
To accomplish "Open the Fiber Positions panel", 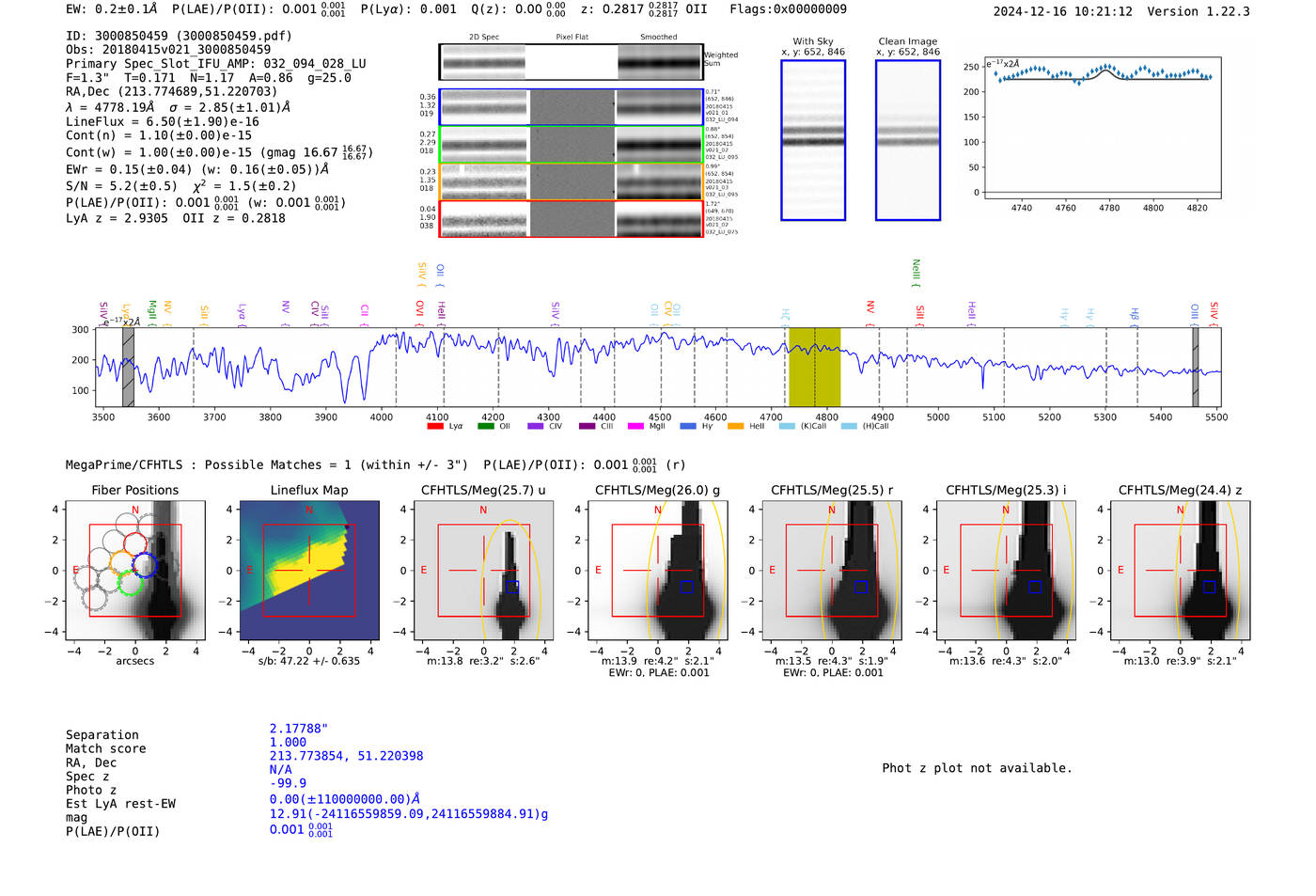I will [x=135, y=571].
